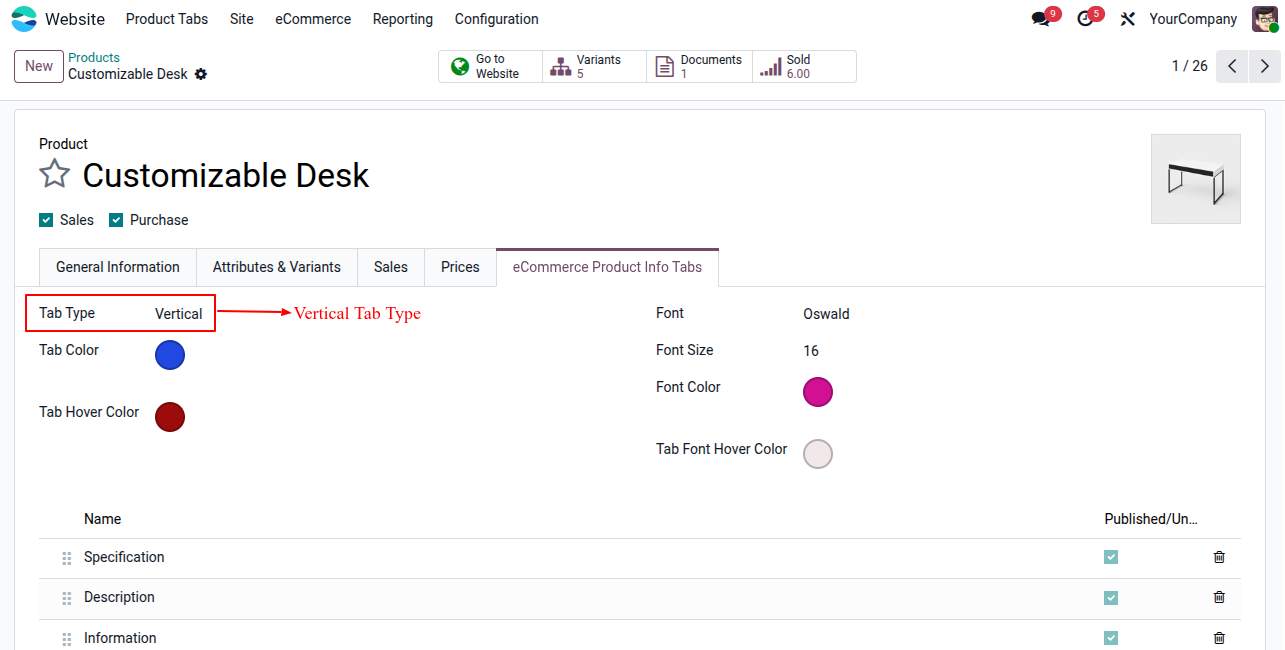
Task: Delete the Specification tab row
Action: pos(1219,557)
